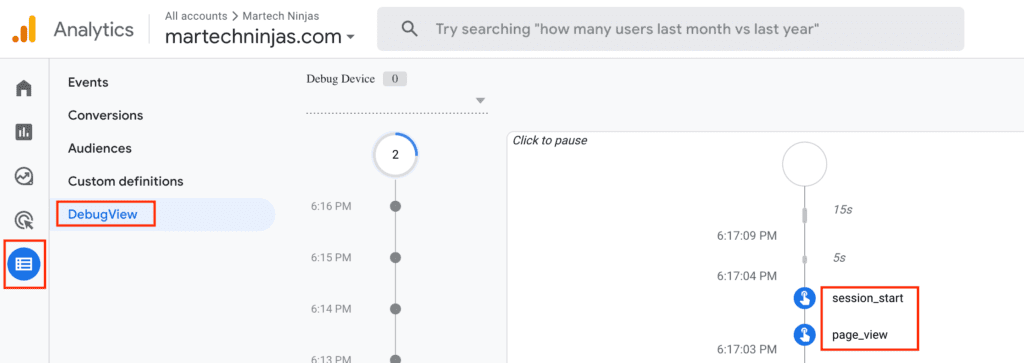Select the 6:15 PM timeline dot
Screen dimensions: 1024x363
pyautogui.click(x=395, y=257)
